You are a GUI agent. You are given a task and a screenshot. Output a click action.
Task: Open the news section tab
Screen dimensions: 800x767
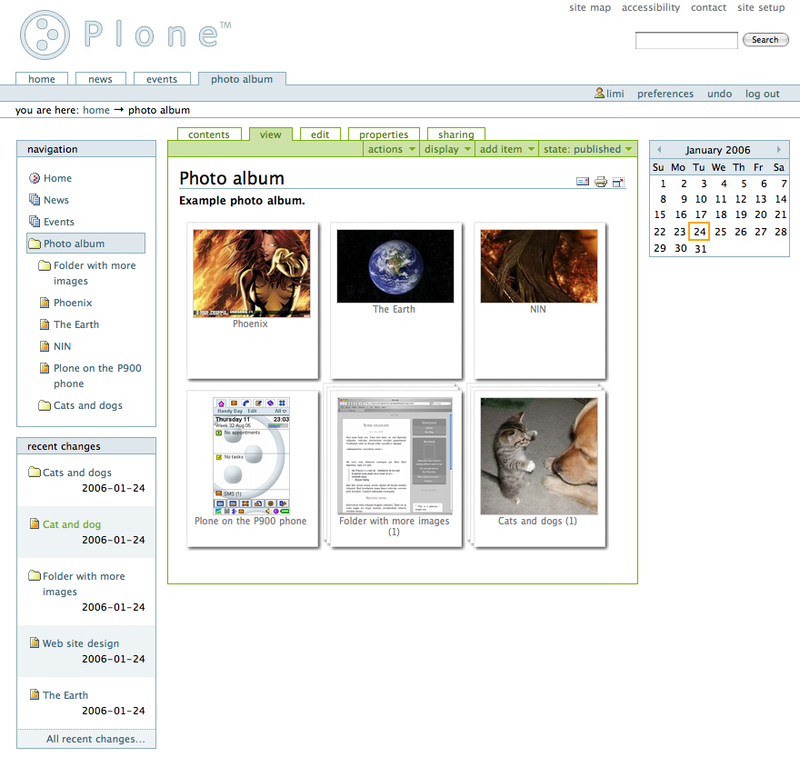(100, 78)
